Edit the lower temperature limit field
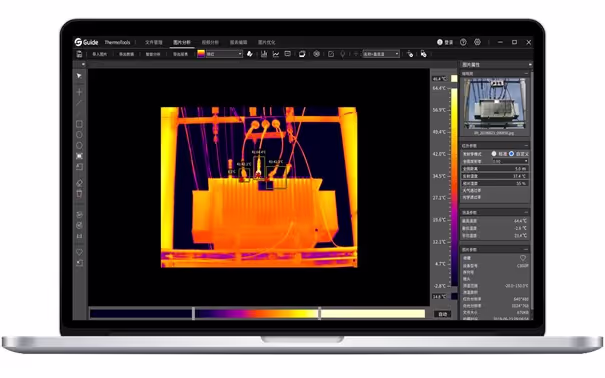 (439, 296)
